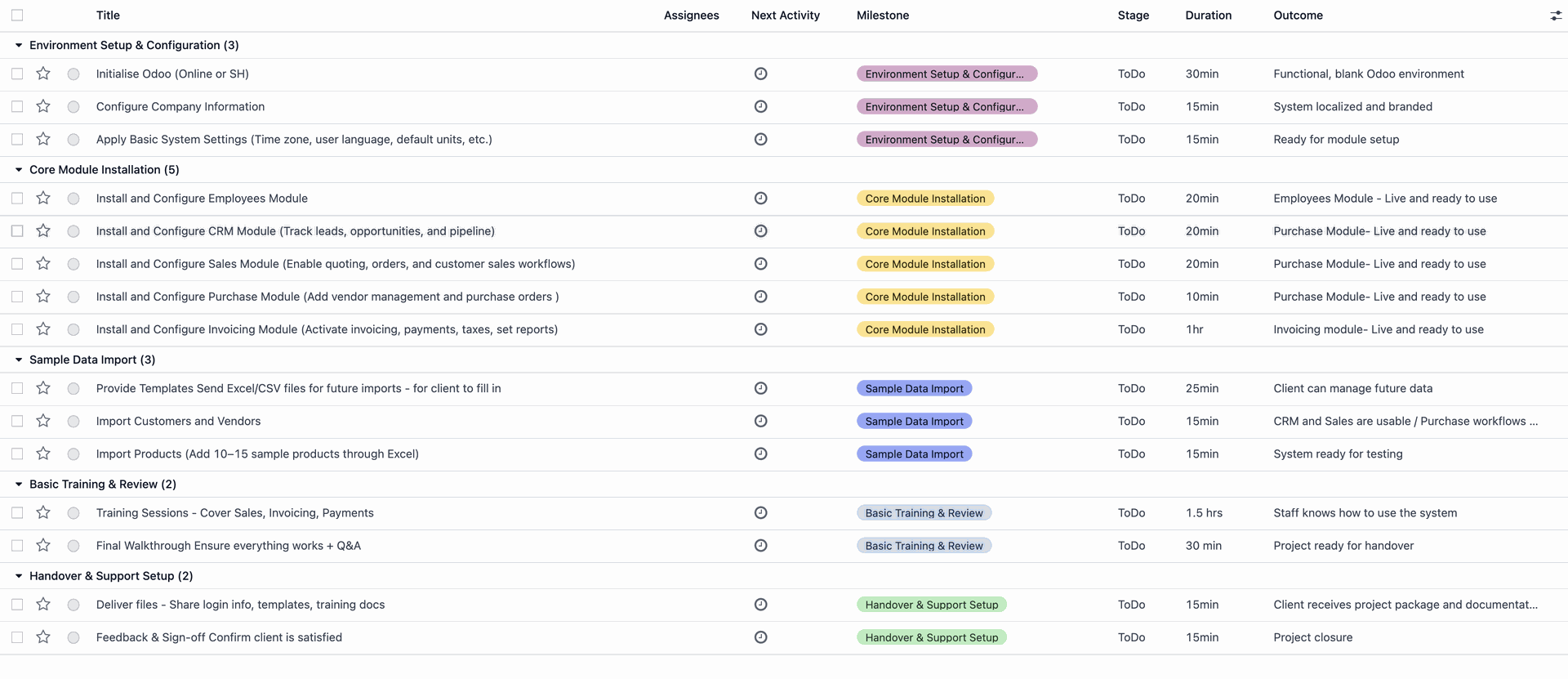Collapse the Environment Setup & Configuration group
This screenshot has width=1568, height=679.
19,45
